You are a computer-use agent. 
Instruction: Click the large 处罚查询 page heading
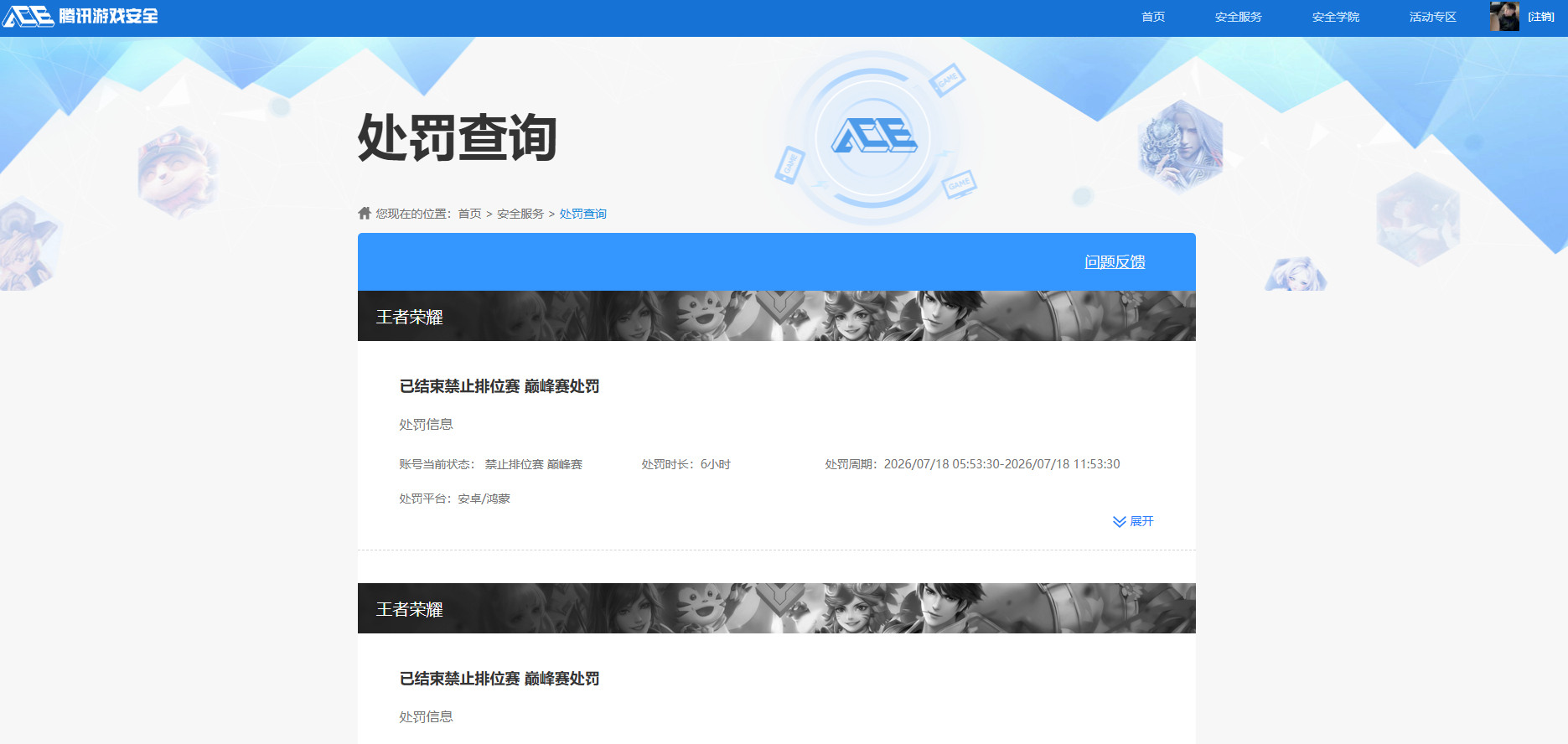(x=458, y=138)
